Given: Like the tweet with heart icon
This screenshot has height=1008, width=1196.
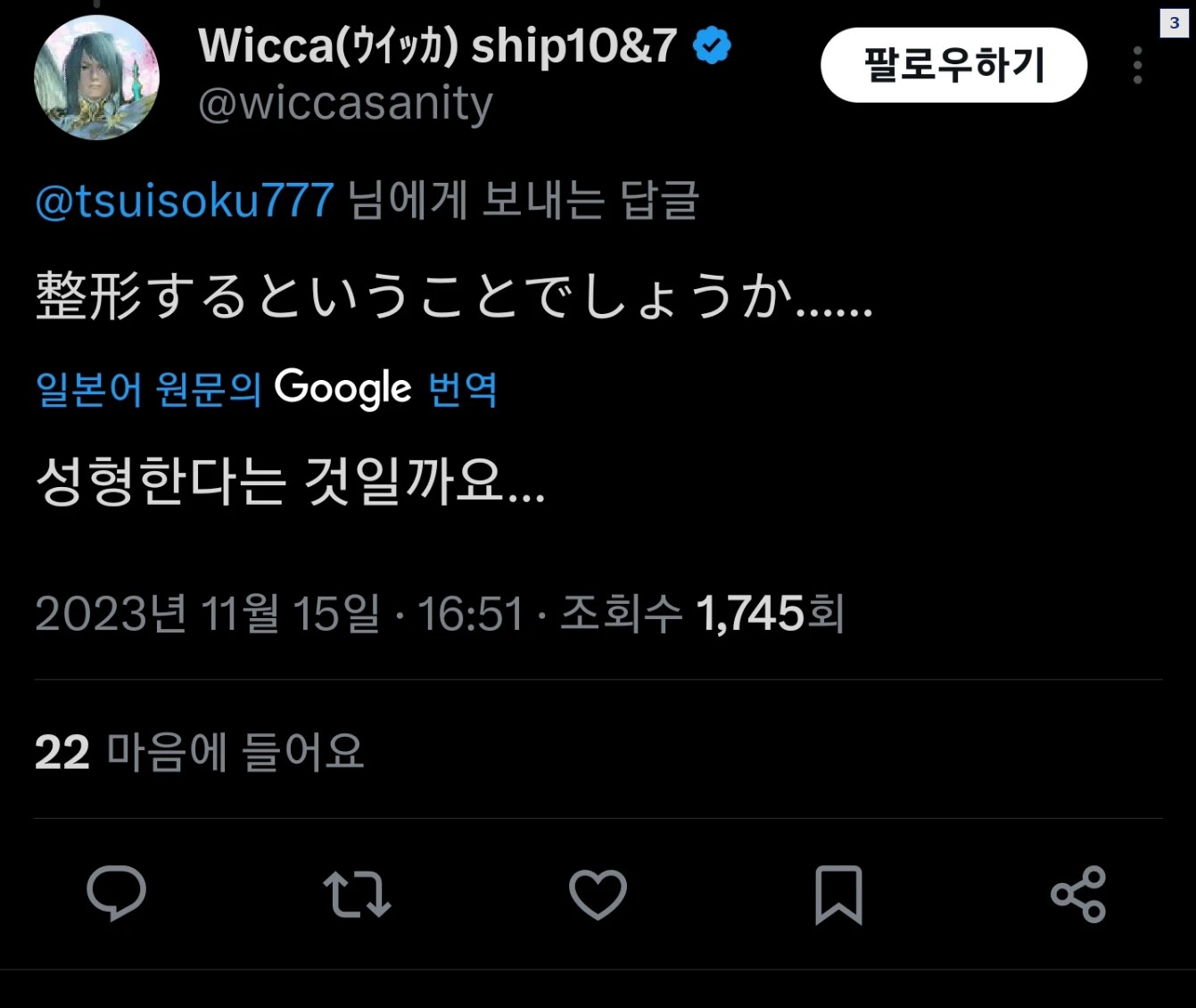Looking at the screenshot, I should [x=598, y=895].
